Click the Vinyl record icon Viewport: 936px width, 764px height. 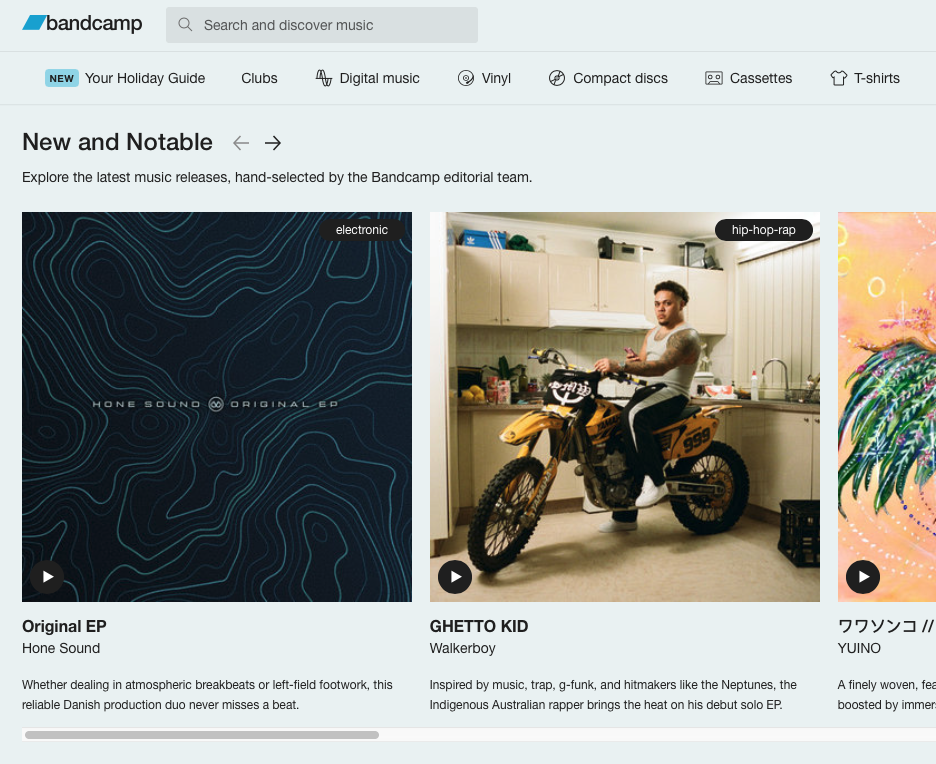tap(465, 78)
